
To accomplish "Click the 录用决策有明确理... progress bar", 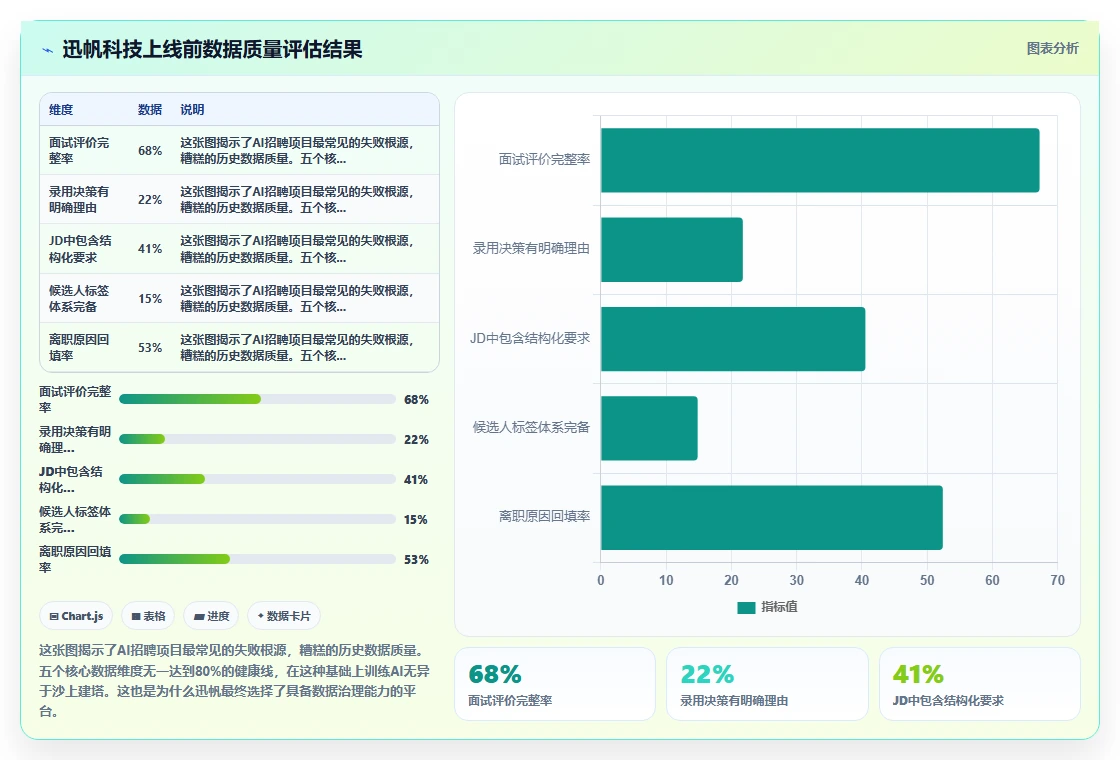I will point(257,439).
